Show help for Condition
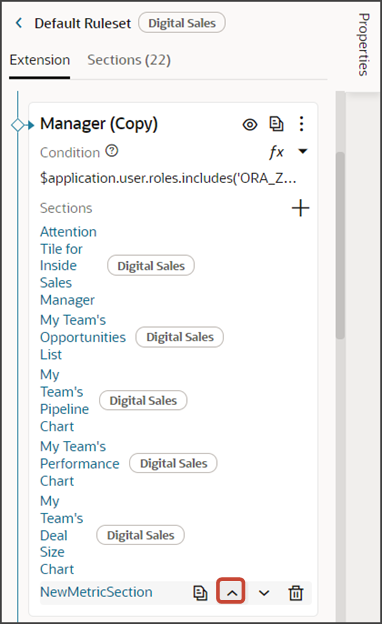The width and height of the screenshot is (382, 624). pyautogui.click(x=112, y=151)
